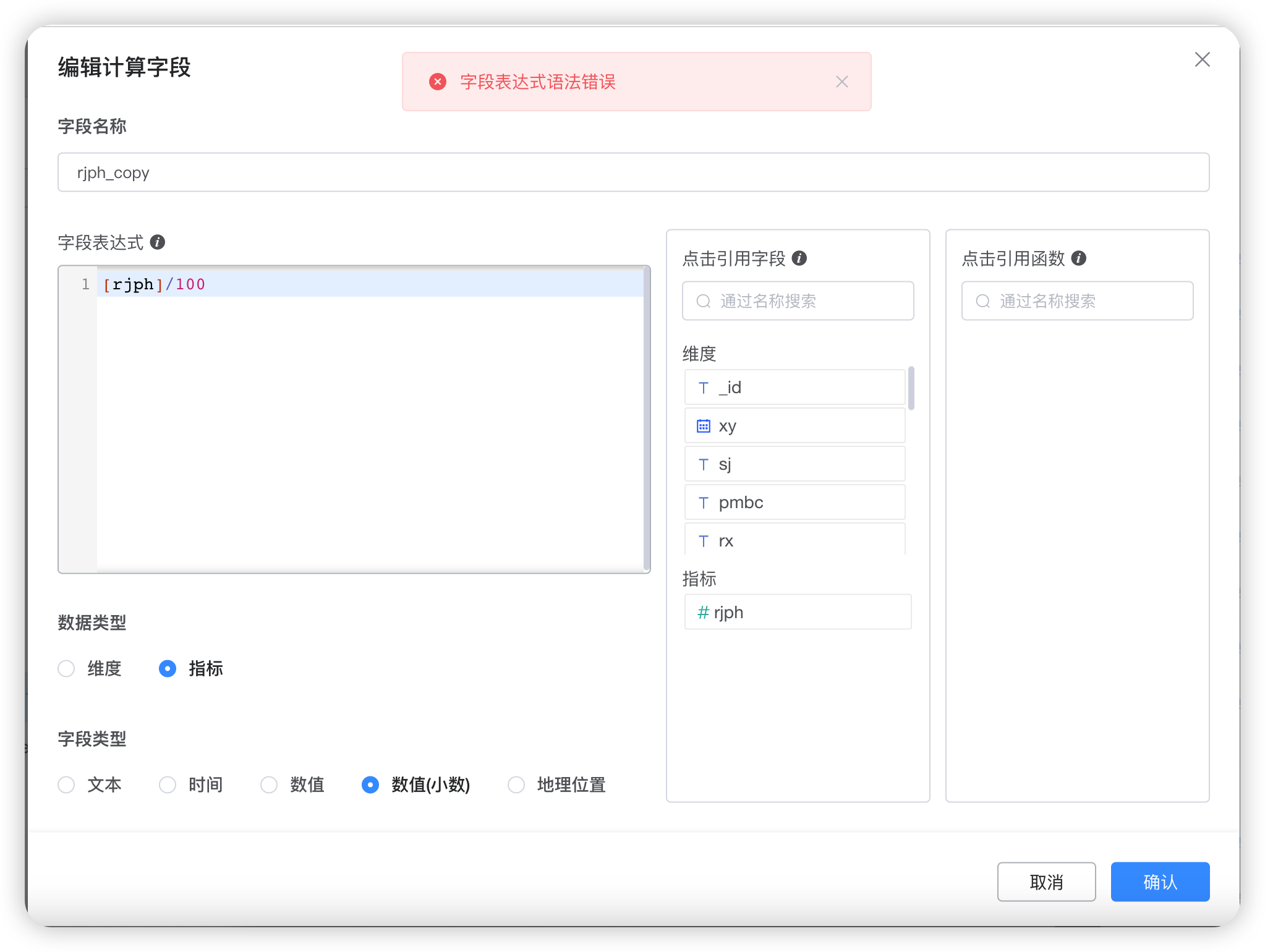The image size is (1265, 952).
Task: Click info icon next to 点击引用函数
Action: coord(1079,258)
